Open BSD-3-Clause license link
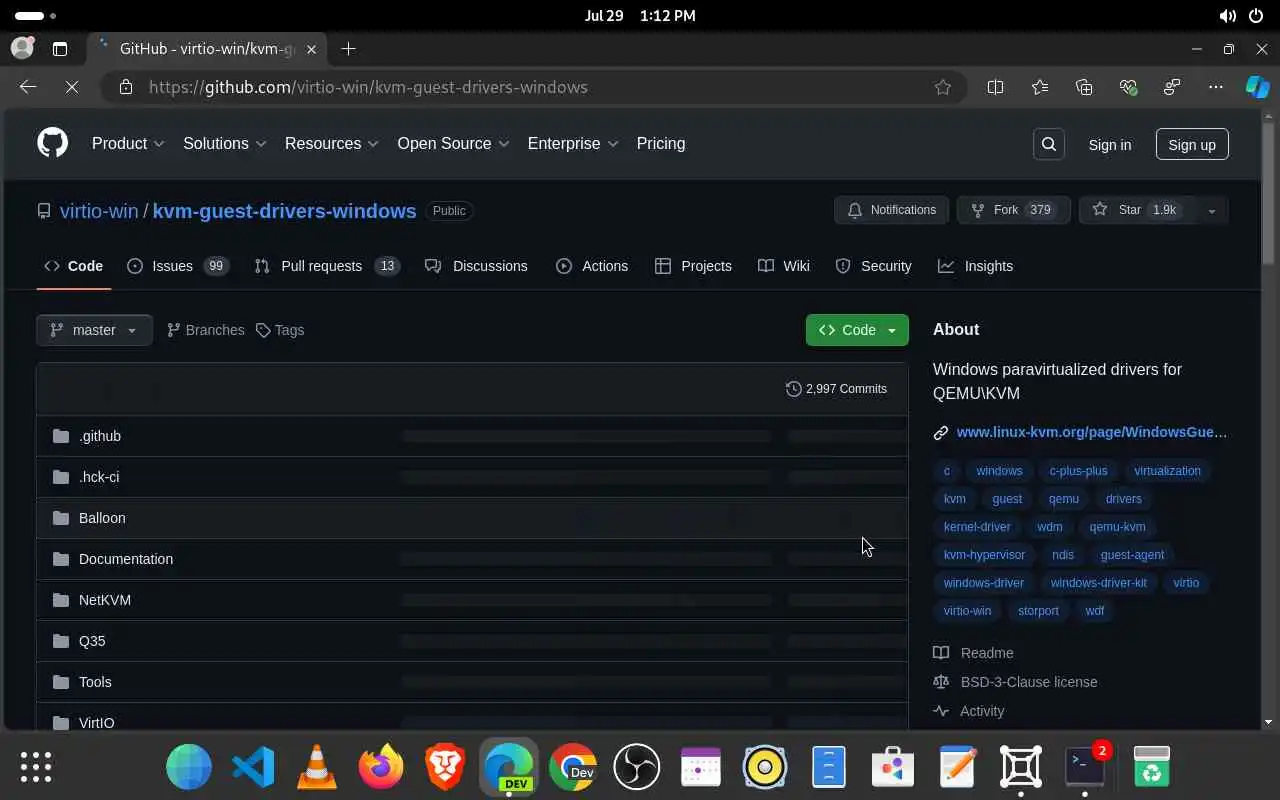This screenshot has width=1280, height=800. [1016, 682]
